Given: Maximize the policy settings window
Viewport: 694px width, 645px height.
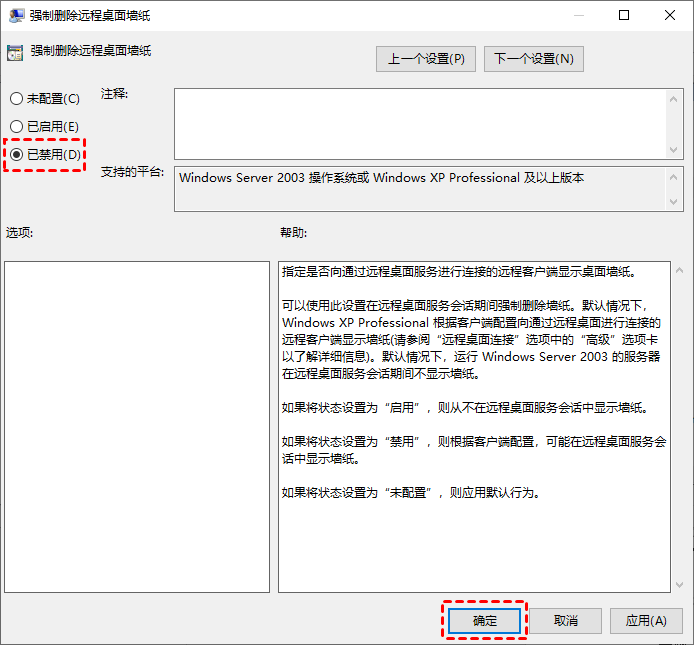Looking at the screenshot, I should click(x=624, y=15).
